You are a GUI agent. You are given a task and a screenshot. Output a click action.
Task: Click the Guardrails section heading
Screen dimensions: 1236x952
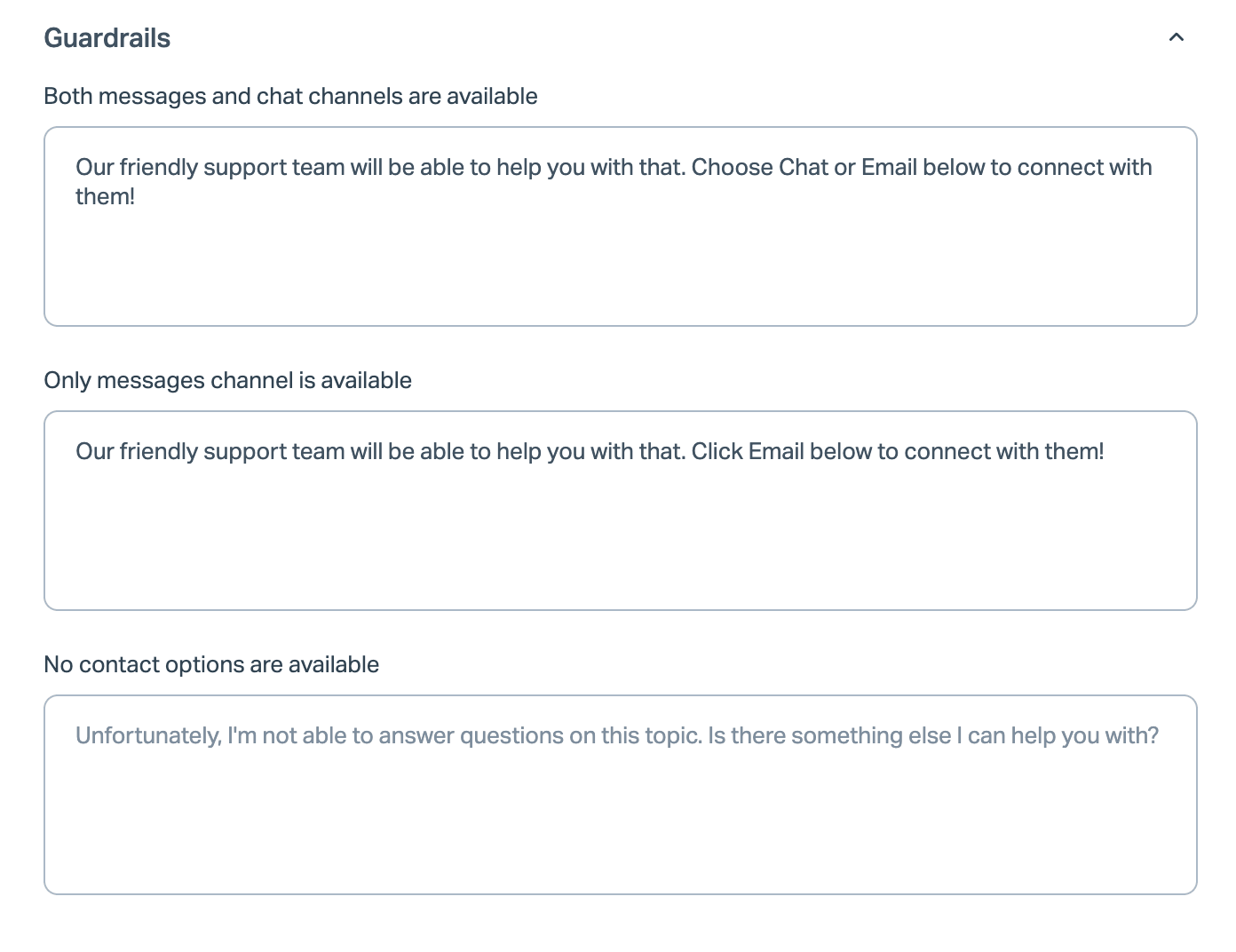point(107,38)
